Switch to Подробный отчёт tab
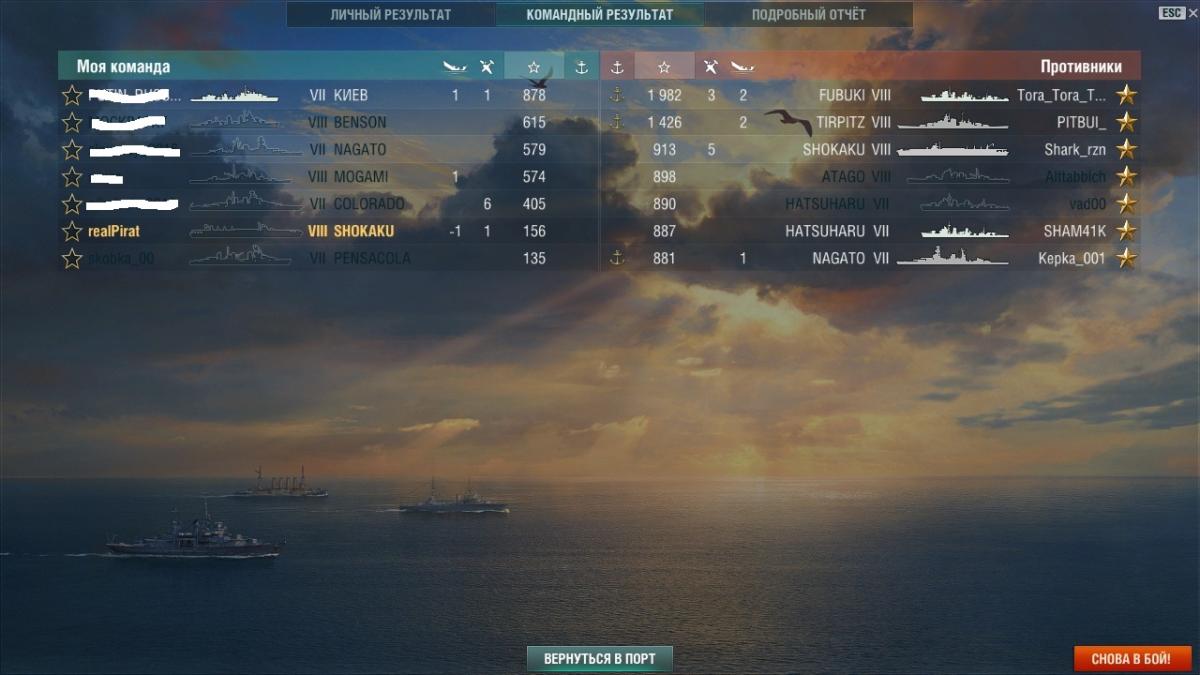This screenshot has height=675, width=1200. tap(809, 15)
